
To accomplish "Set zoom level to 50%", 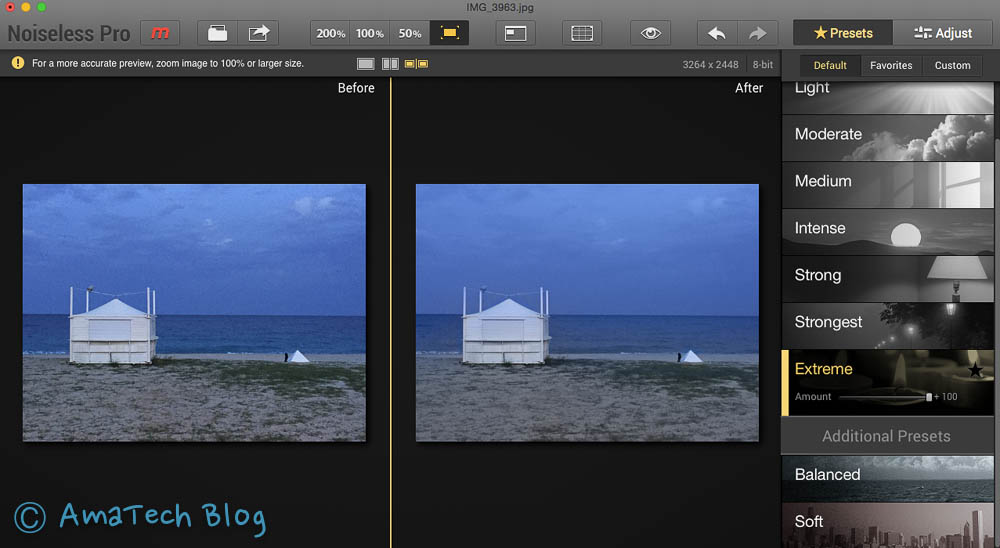I will (410, 33).
